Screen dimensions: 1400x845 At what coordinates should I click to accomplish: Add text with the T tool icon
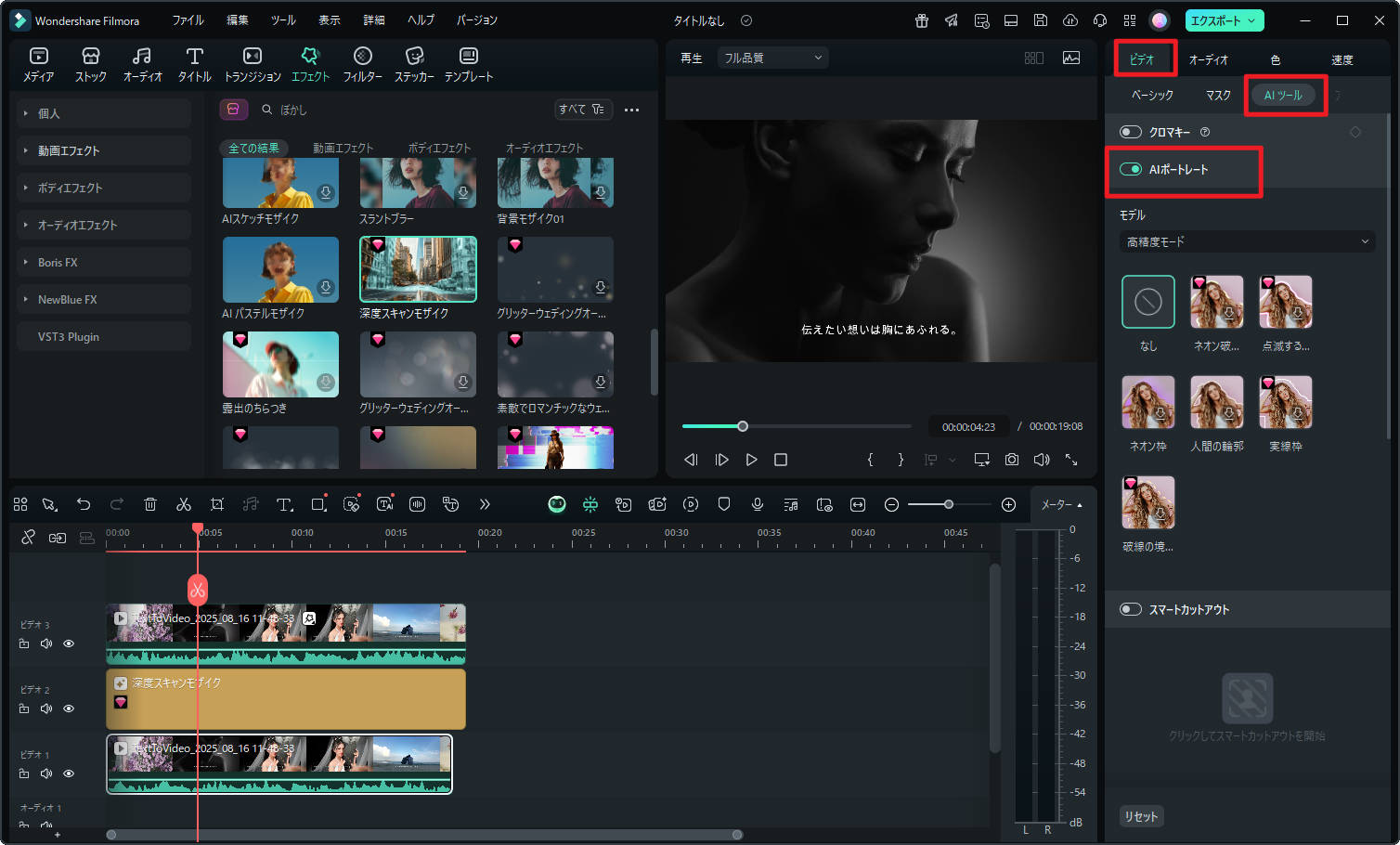pyautogui.click(x=285, y=504)
